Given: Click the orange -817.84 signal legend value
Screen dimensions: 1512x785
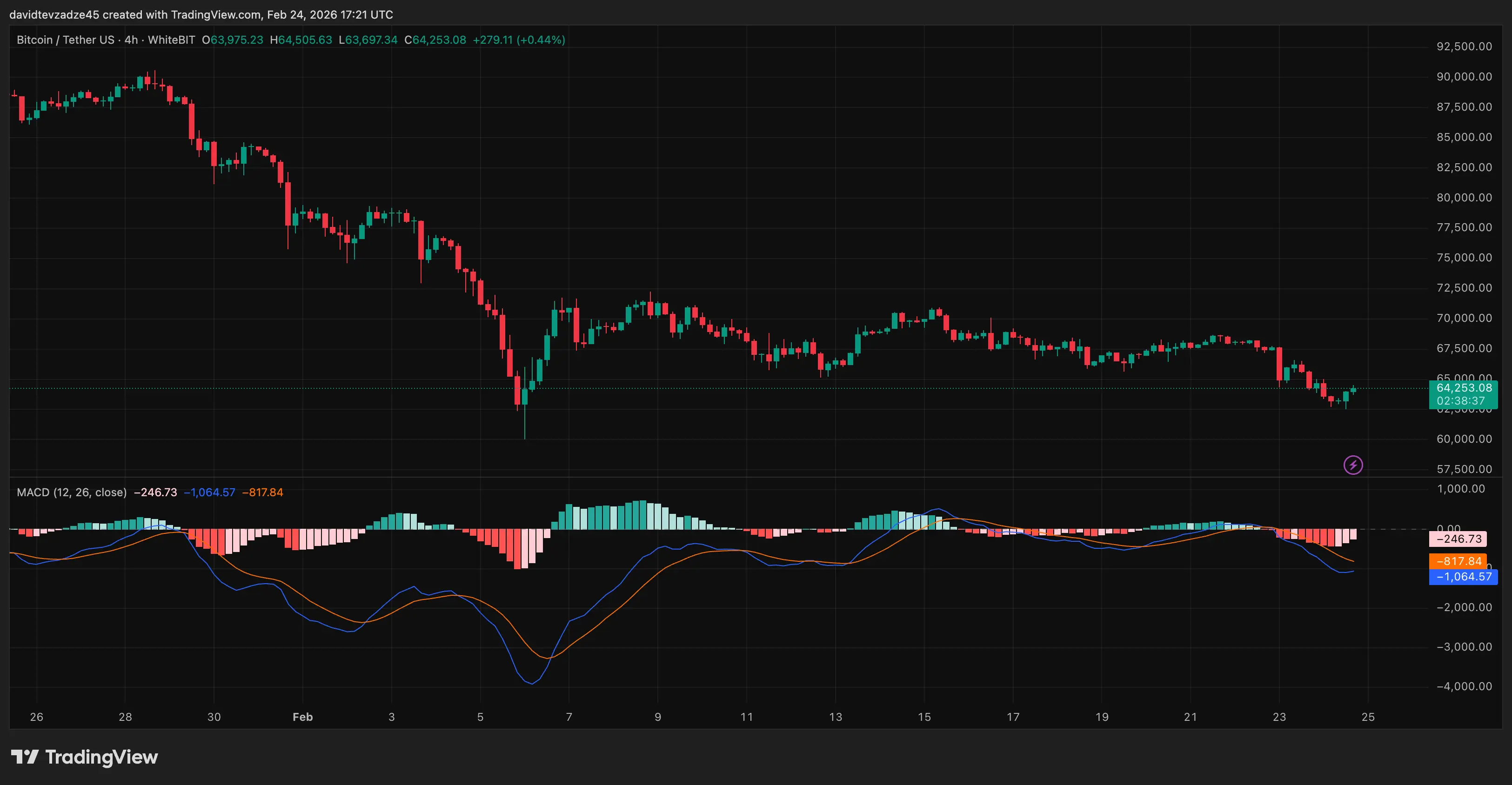Looking at the screenshot, I should 262,492.
